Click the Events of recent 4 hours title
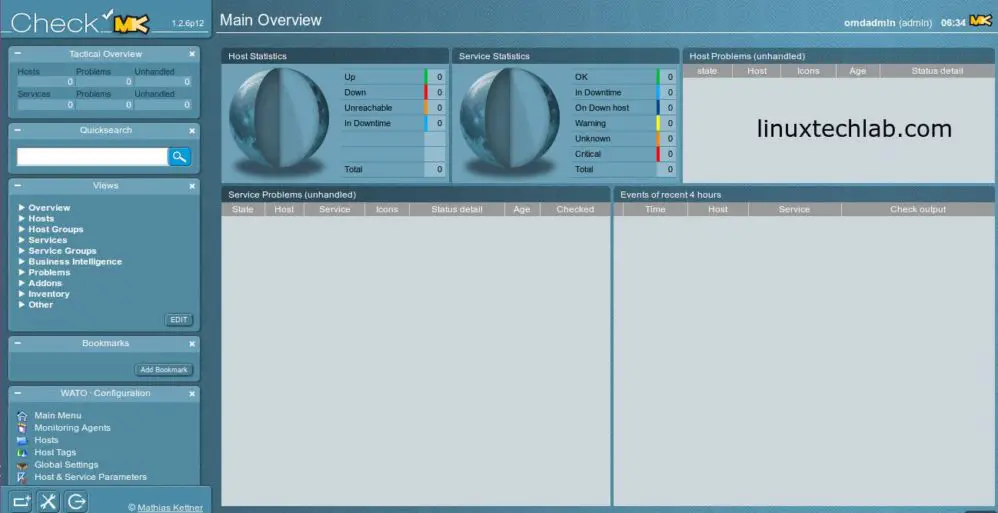 (671, 195)
